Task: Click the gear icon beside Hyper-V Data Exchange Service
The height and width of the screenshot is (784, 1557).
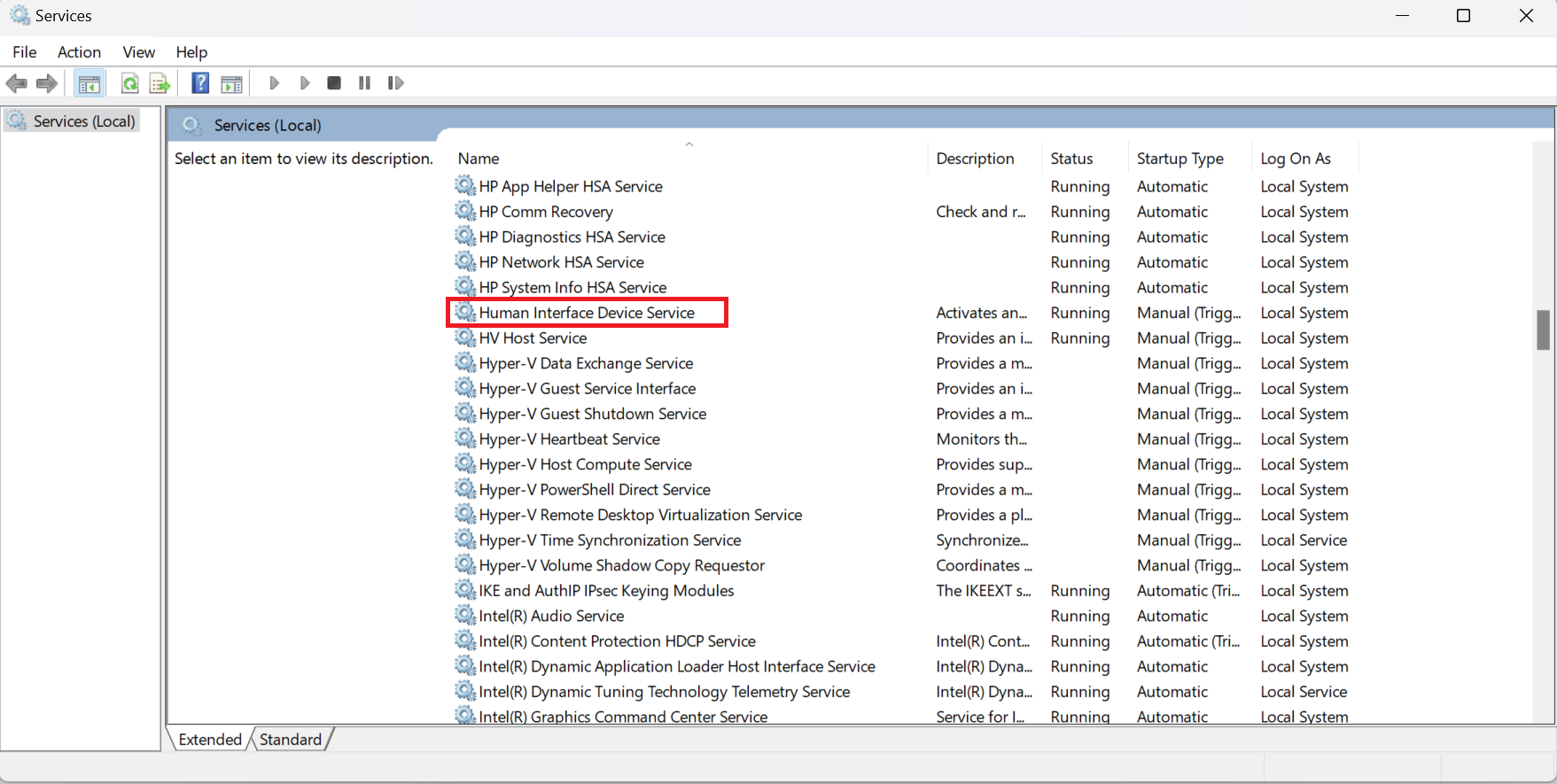Action: coord(465,362)
